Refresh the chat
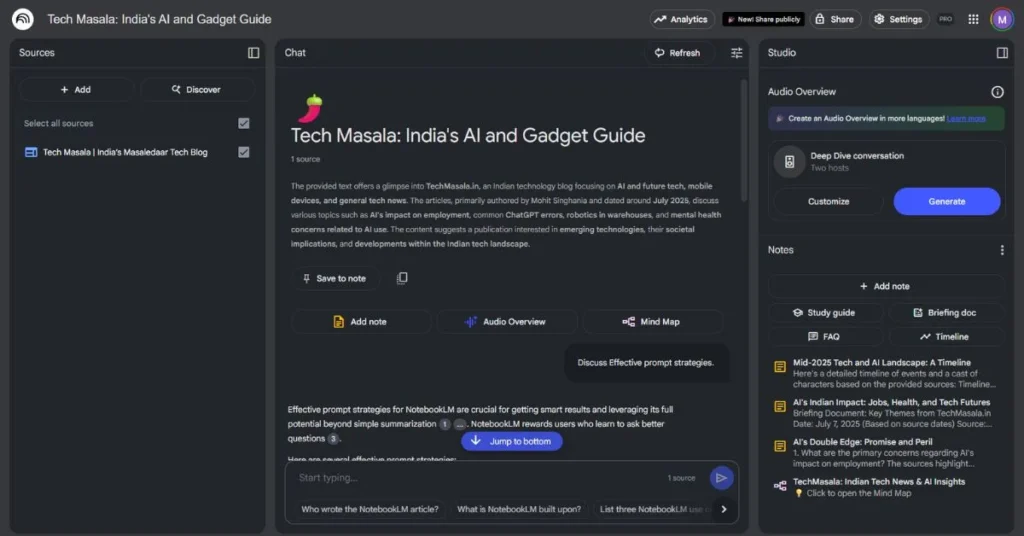 678,53
